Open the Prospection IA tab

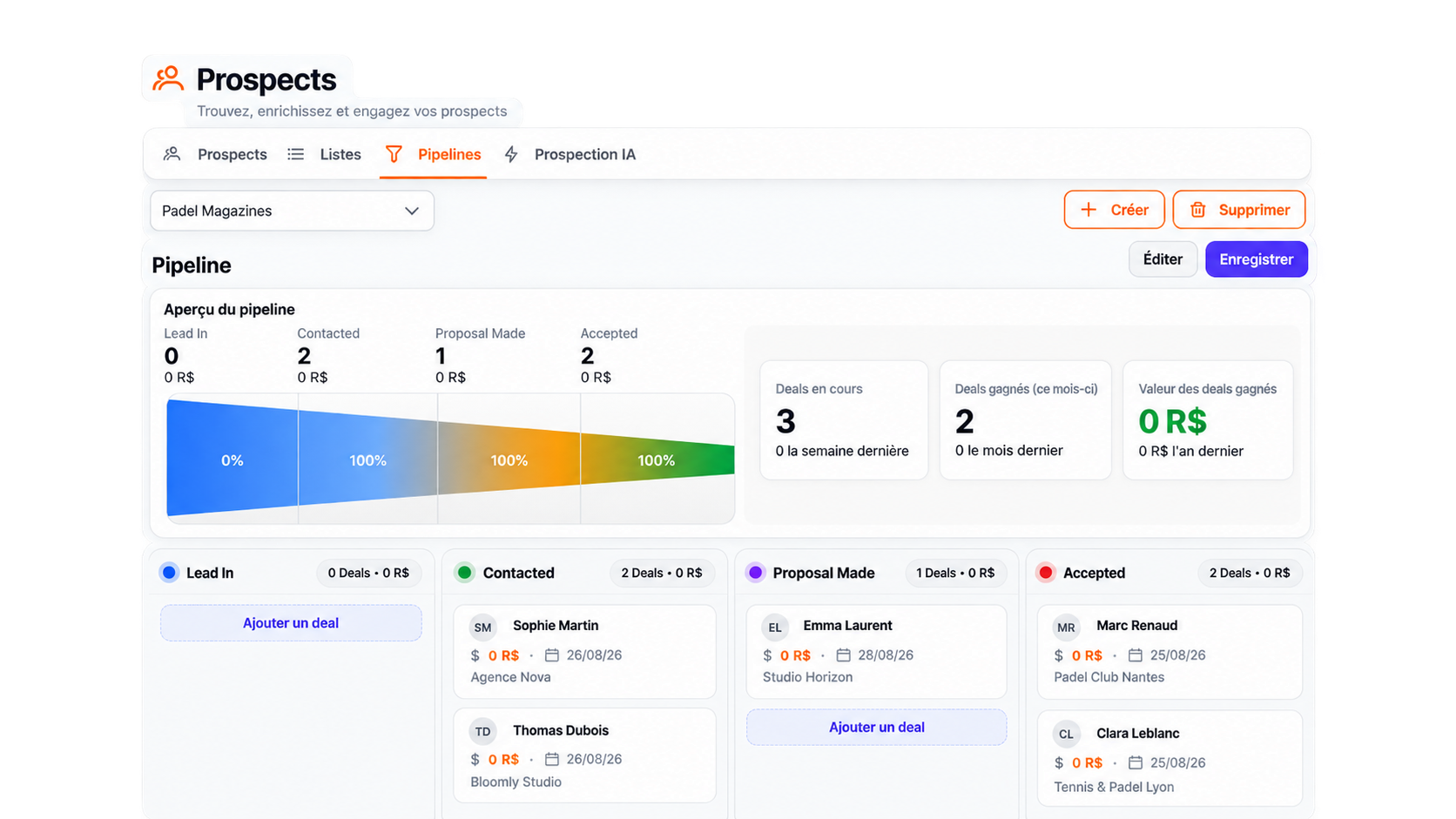point(570,154)
